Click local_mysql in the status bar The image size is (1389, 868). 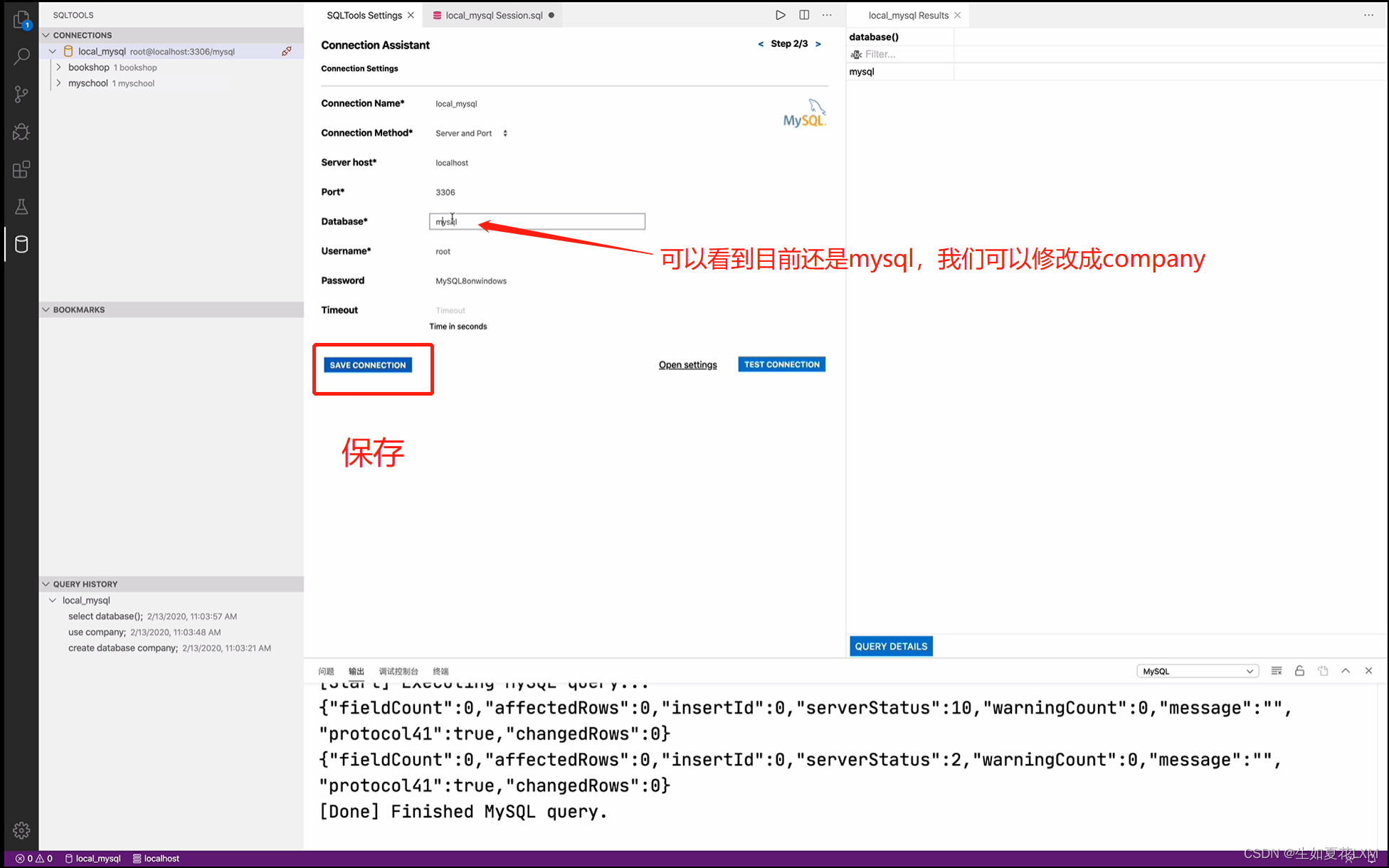[x=93, y=859]
